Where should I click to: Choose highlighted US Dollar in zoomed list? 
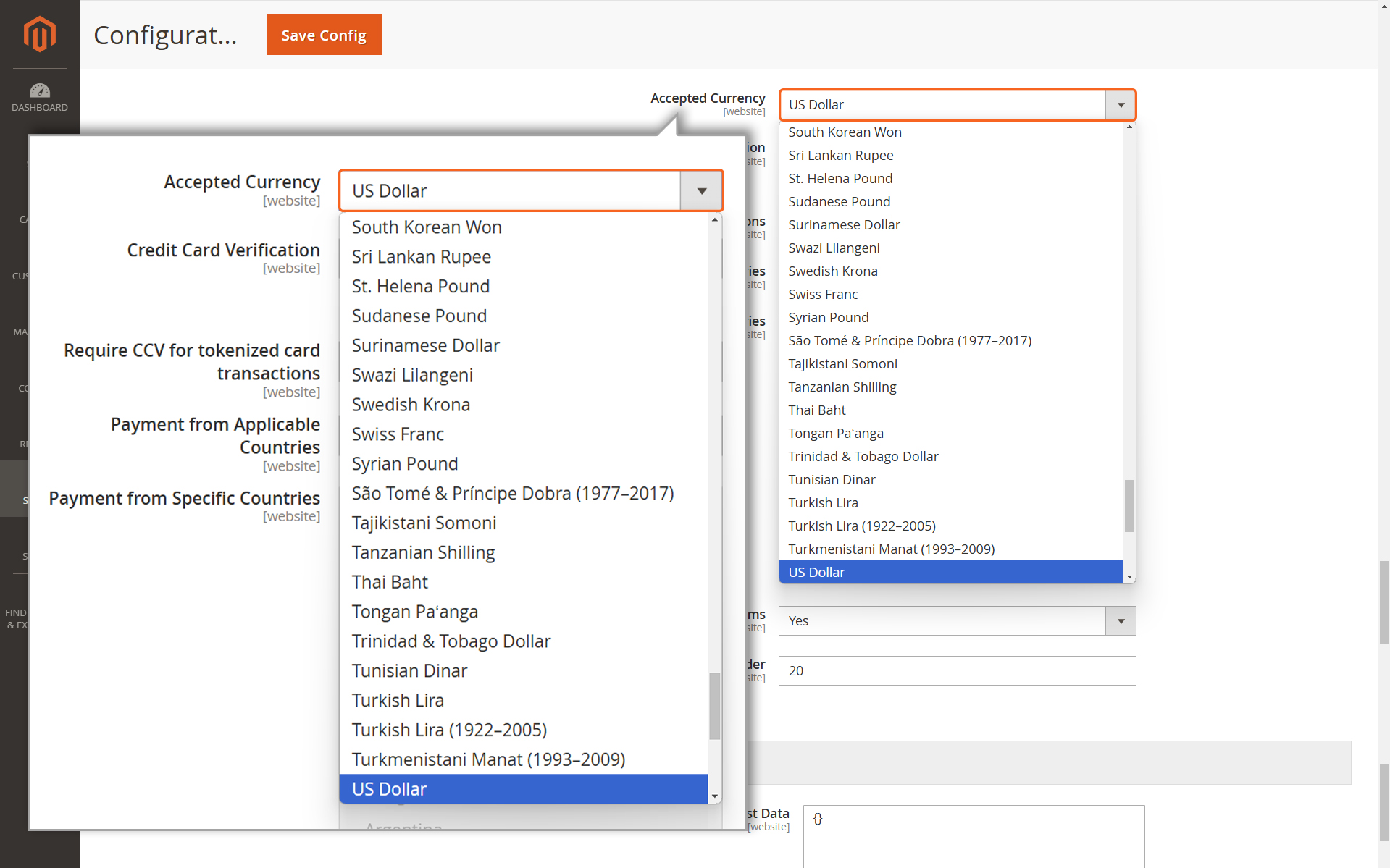click(x=524, y=789)
